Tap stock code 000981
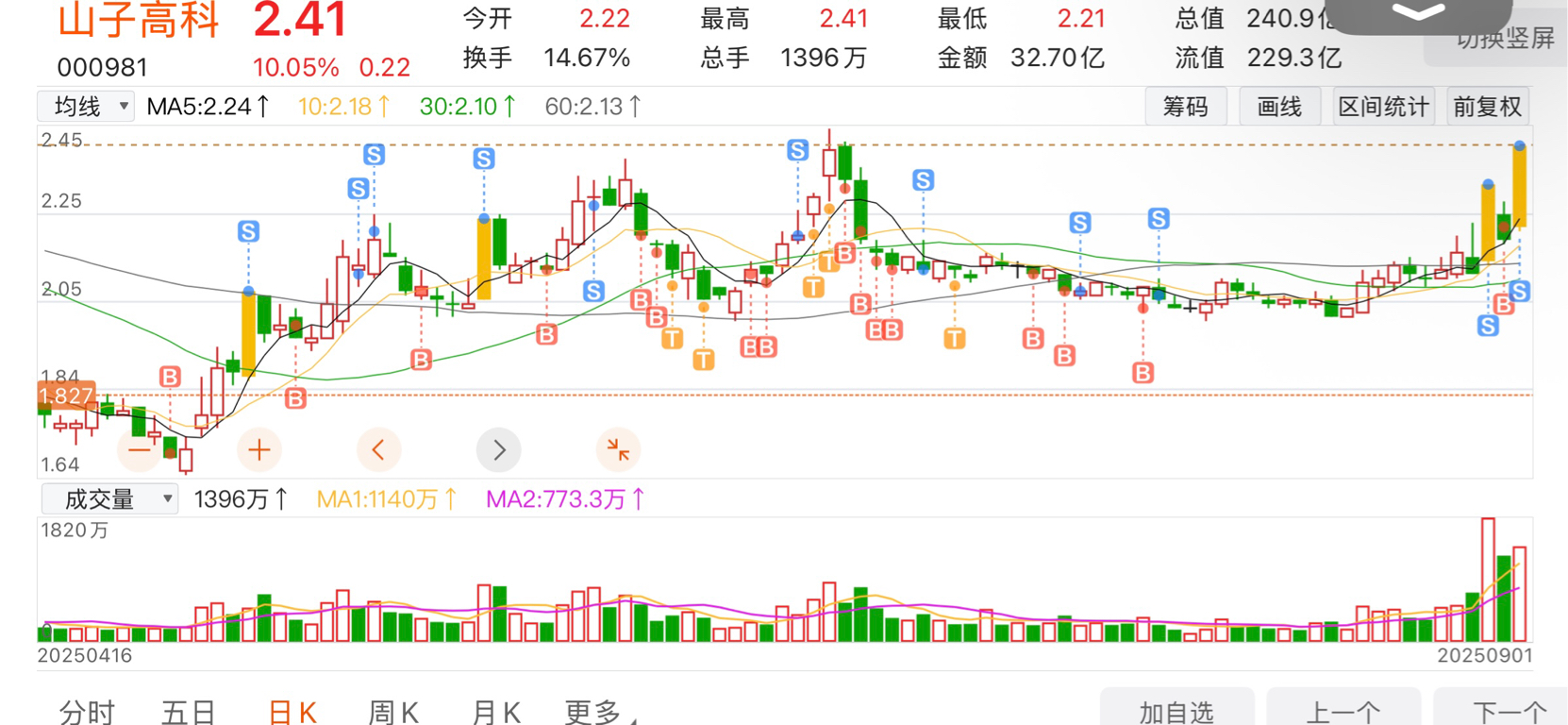The width and height of the screenshot is (1568, 725). 102,68
